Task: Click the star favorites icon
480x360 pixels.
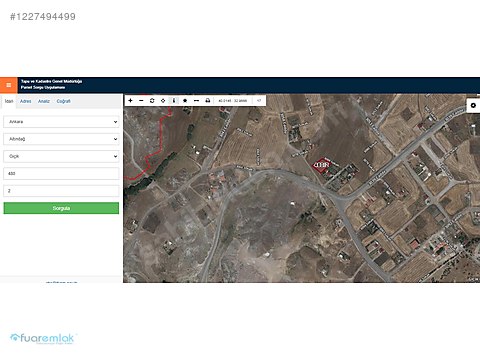Action: [x=185, y=100]
